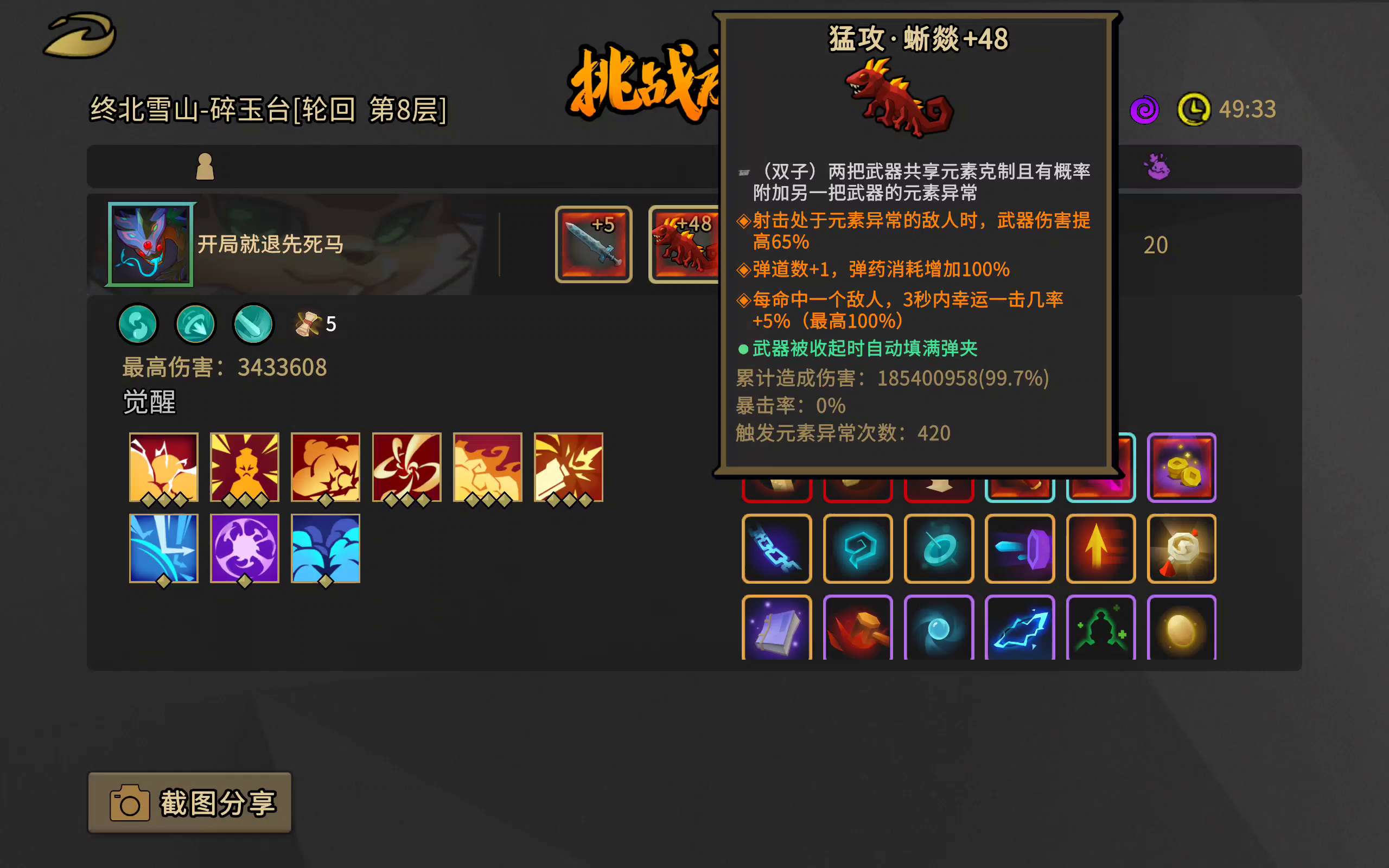Tap the screenshot share button
This screenshot has height=868, width=1389.
(x=189, y=802)
